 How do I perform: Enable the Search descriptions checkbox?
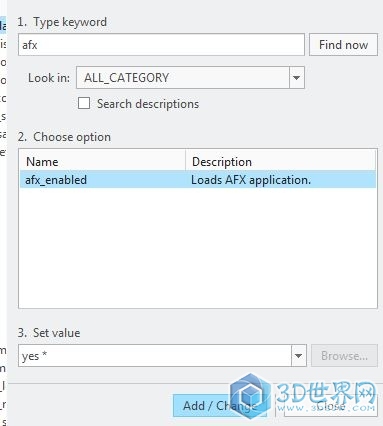[x=84, y=103]
